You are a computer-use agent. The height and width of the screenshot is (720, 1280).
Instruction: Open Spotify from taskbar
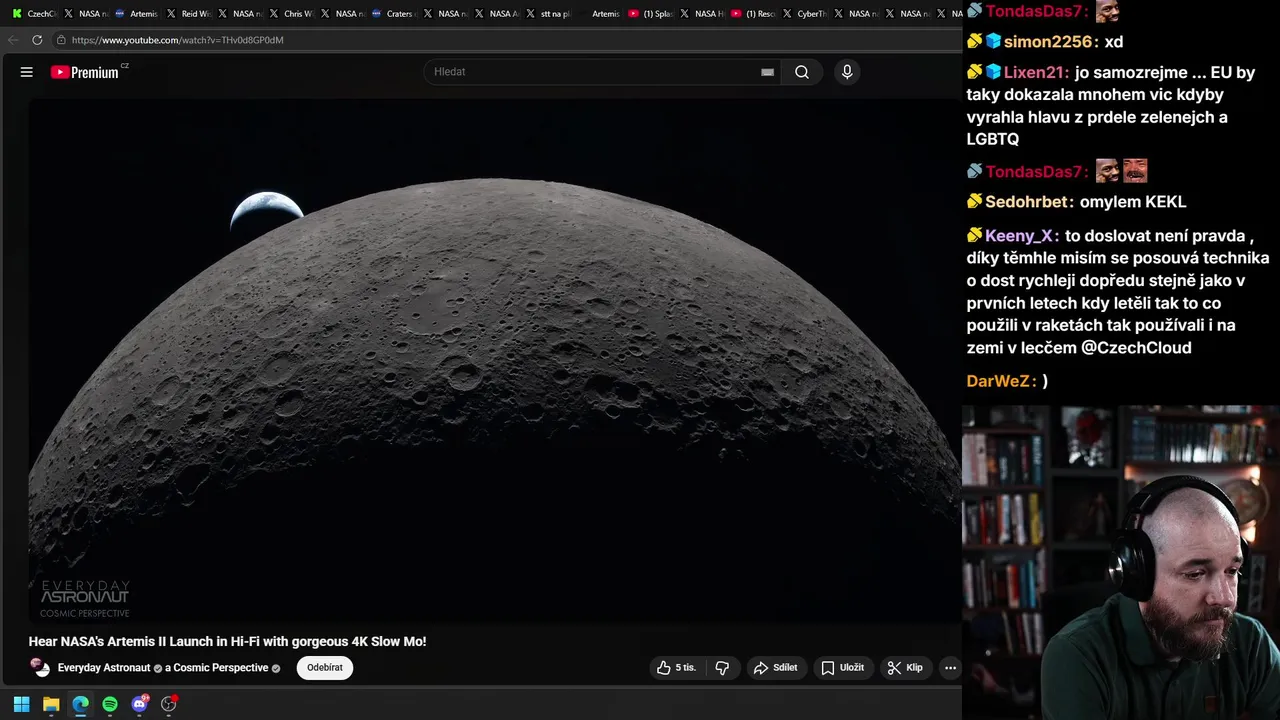[x=110, y=704]
